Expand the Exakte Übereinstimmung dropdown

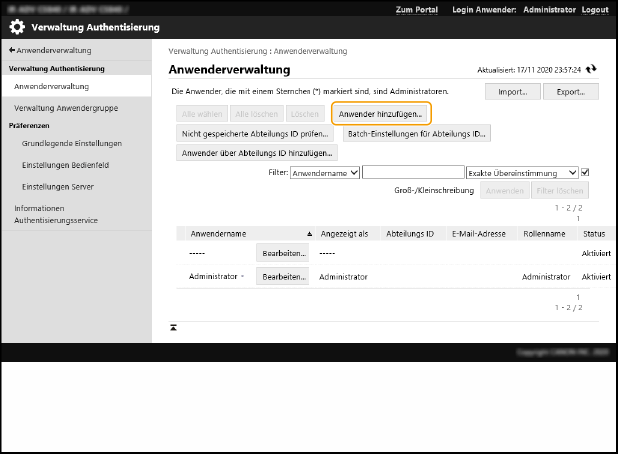tap(522, 173)
